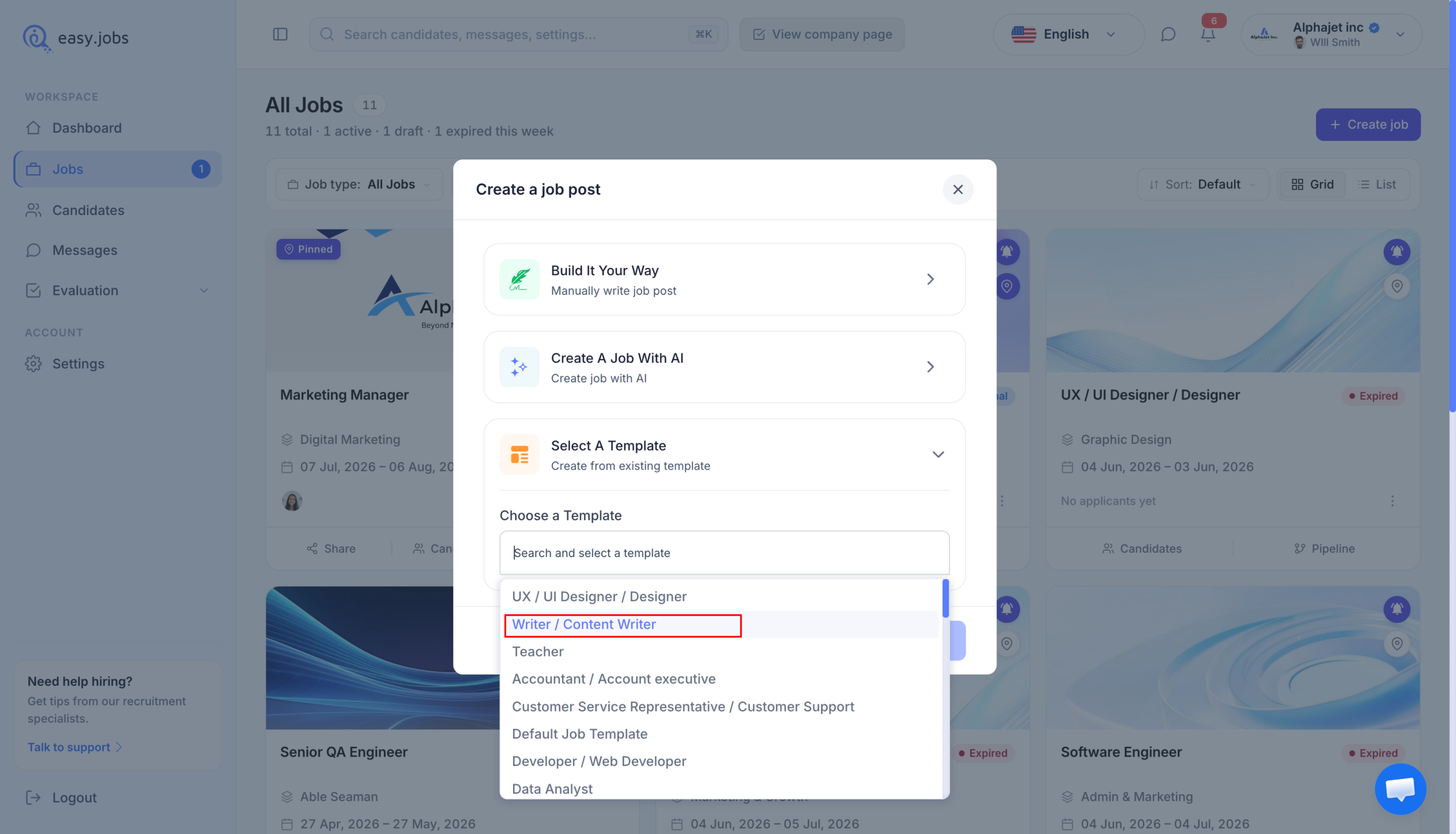
Task: Switch to Grid view
Action: [x=1312, y=184]
